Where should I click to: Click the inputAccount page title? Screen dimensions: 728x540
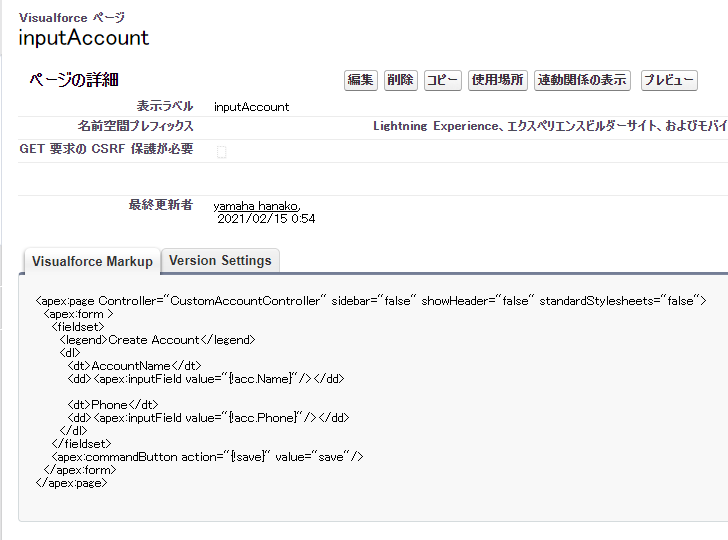coord(84,38)
